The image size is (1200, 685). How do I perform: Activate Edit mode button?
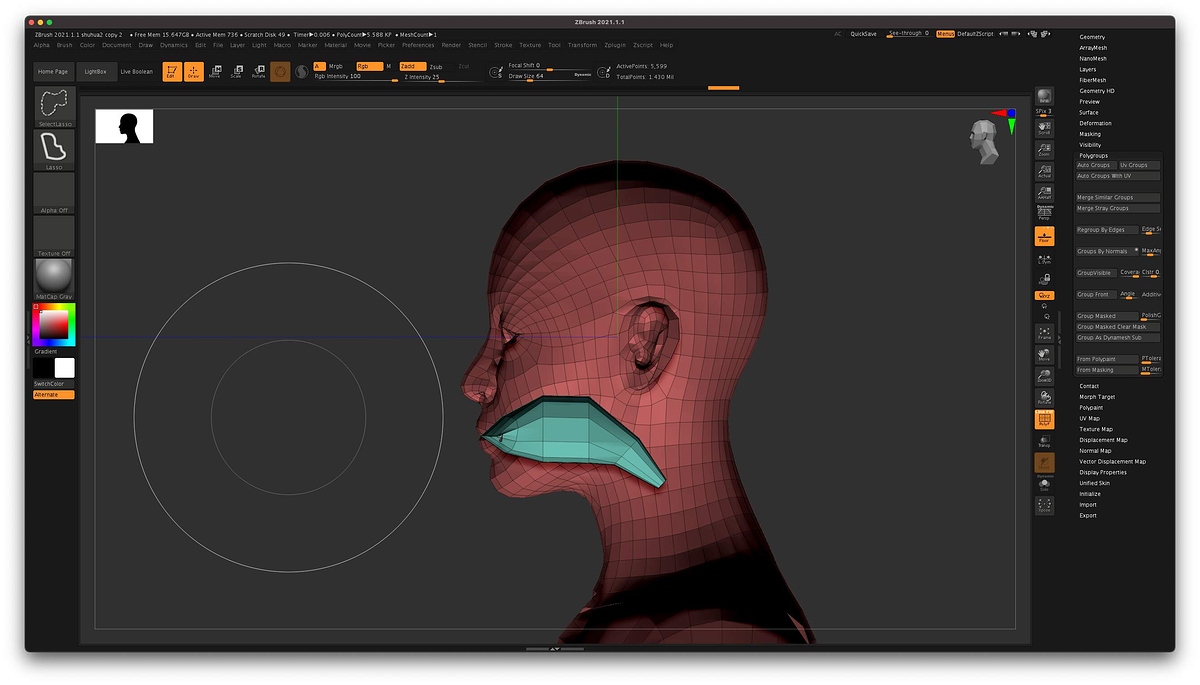(172, 72)
